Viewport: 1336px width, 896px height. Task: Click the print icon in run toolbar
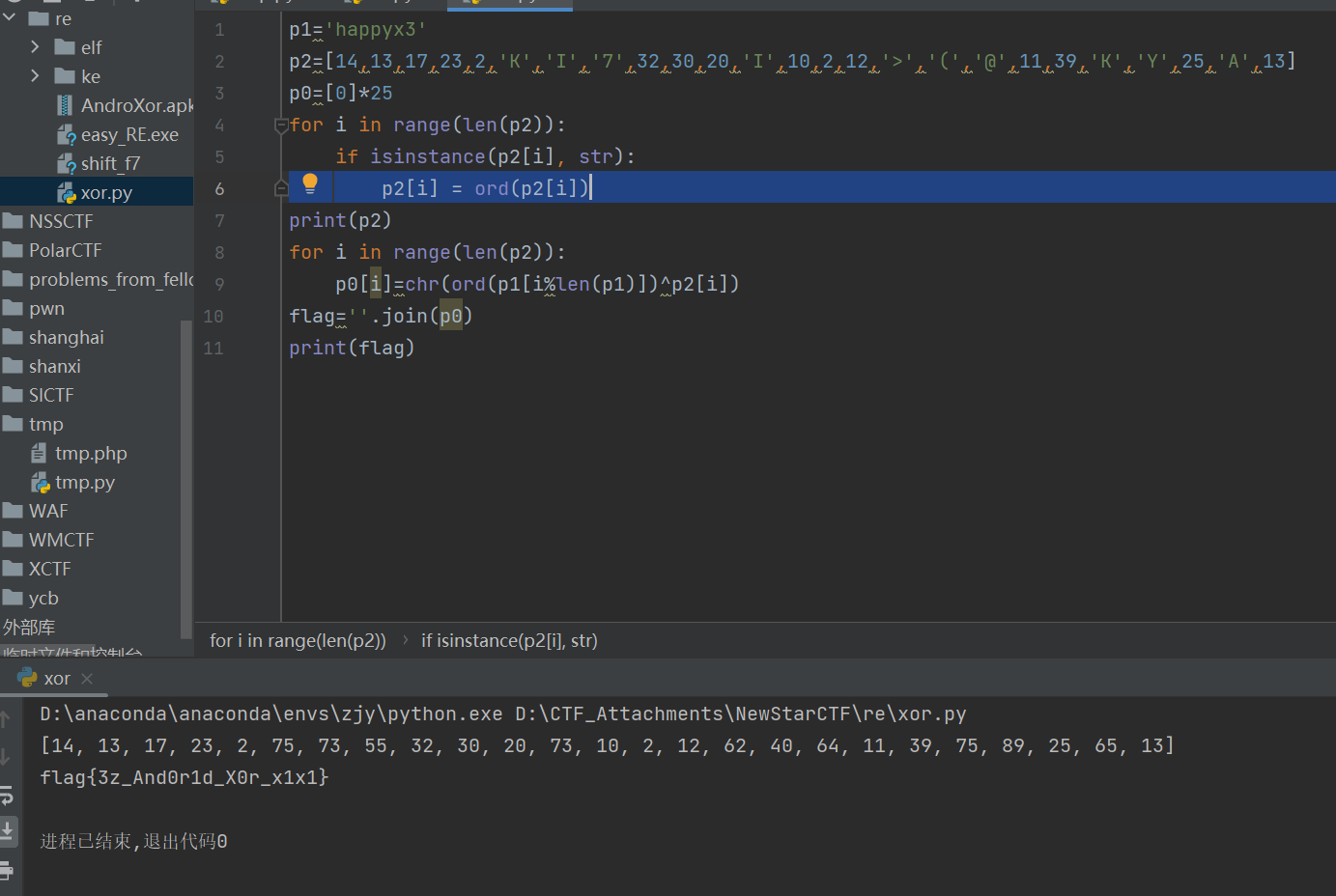coord(6,870)
